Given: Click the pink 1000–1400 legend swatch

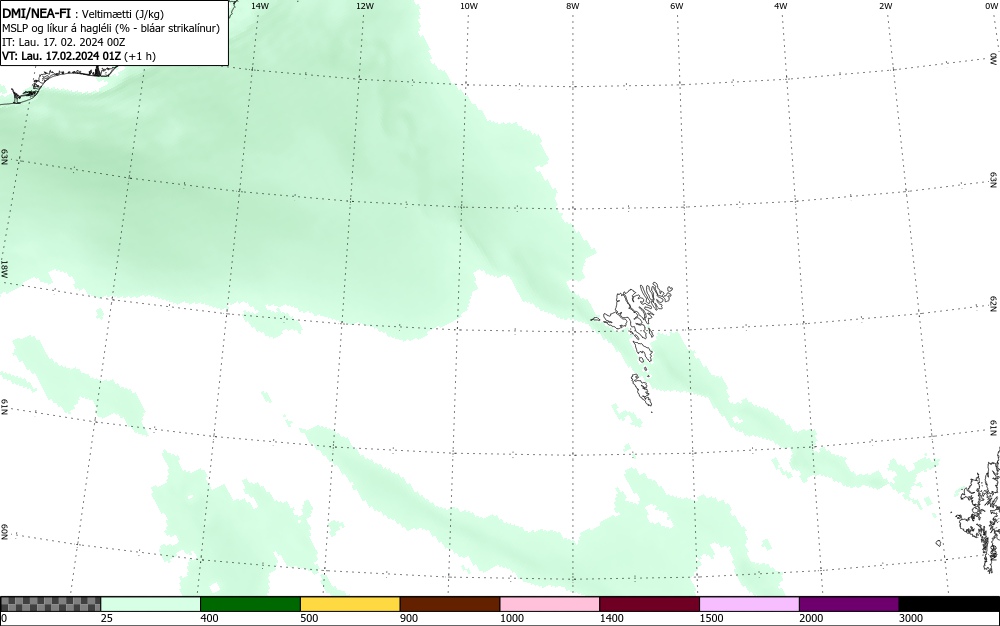Looking at the screenshot, I should (550, 604).
